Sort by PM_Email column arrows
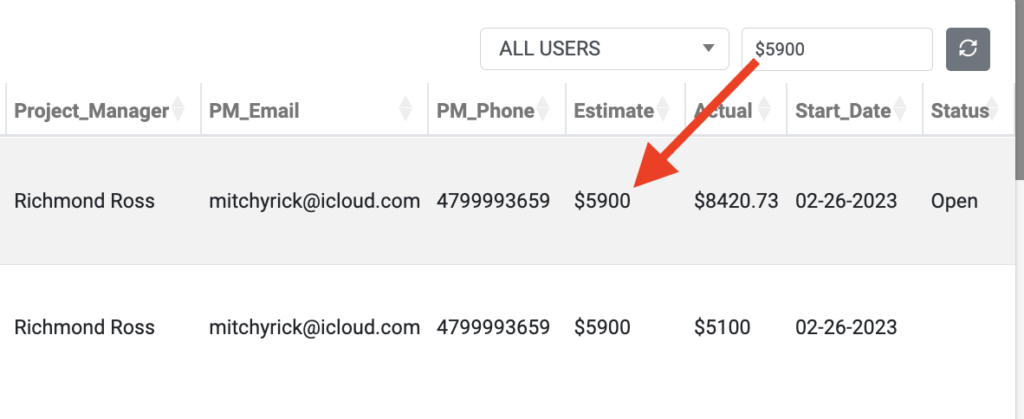 tap(406, 109)
